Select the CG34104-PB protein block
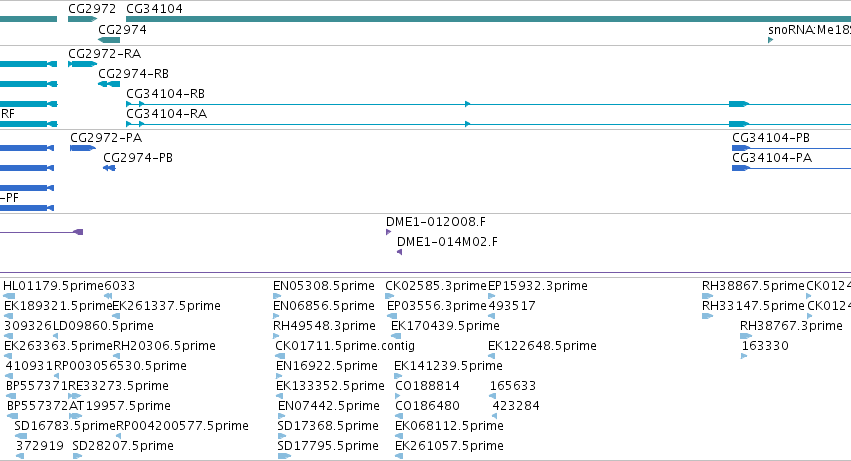Image resolution: width=851 pixels, height=461 pixels. click(741, 148)
